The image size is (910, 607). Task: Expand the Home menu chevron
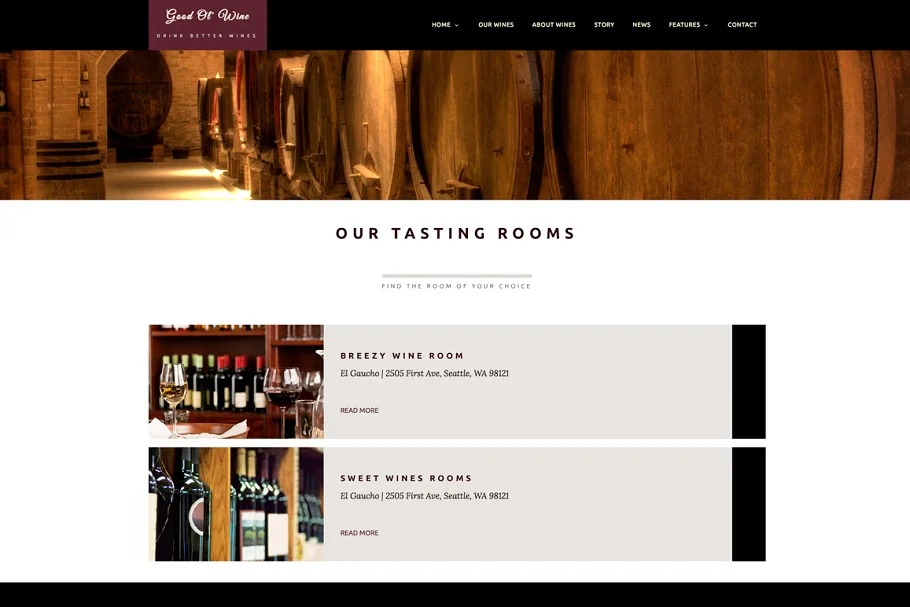[x=457, y=25]
